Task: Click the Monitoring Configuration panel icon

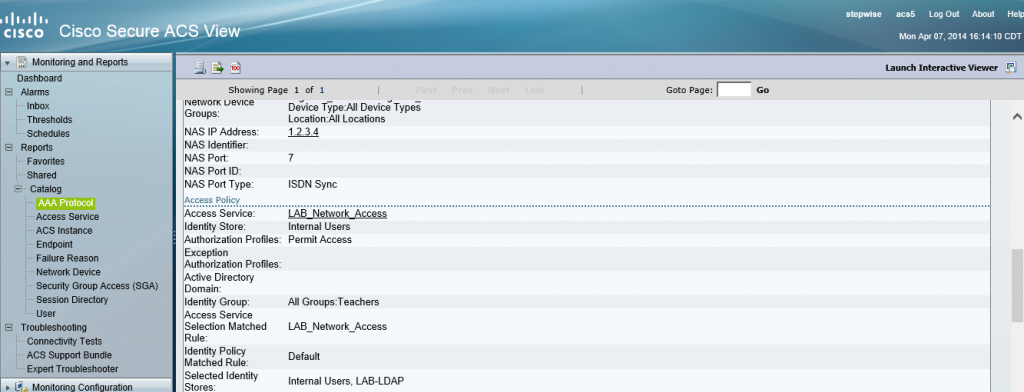Action: [x=21, y=387]
